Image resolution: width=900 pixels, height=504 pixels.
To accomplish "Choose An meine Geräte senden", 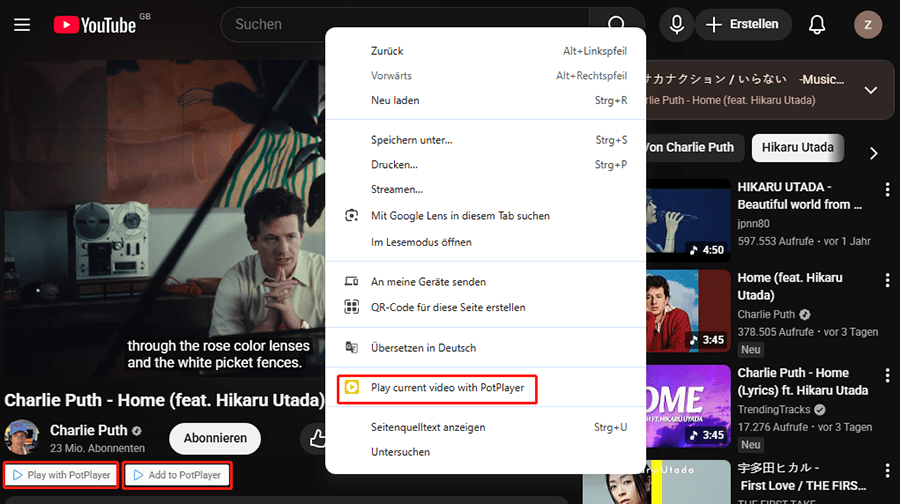I will pyautogui.click(x=486, y=282).
